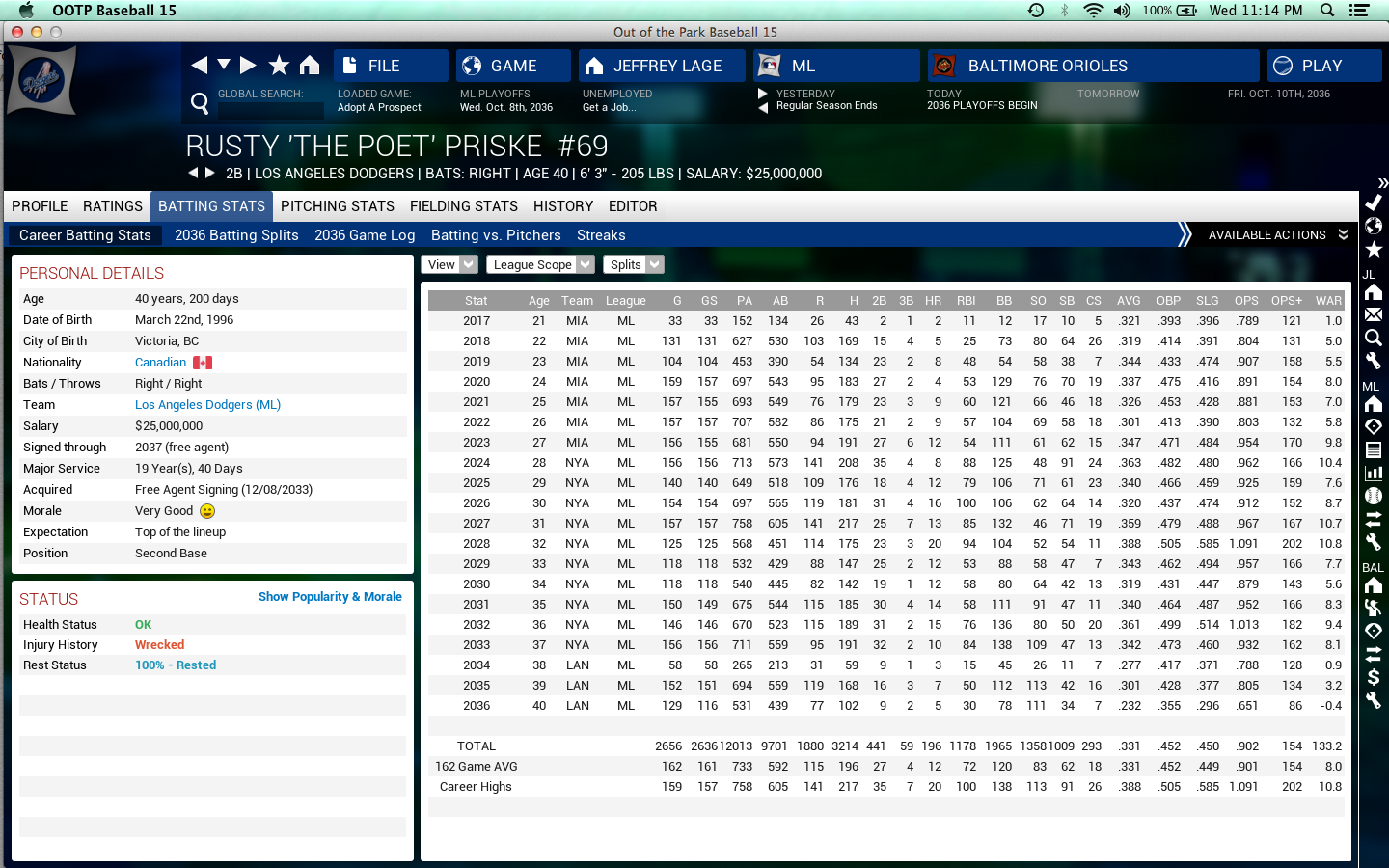The width and height of the screenshot is (1389, 868).
Task: Open macOS Spotlight search in the menu bar
Action: click(1327, 11)
